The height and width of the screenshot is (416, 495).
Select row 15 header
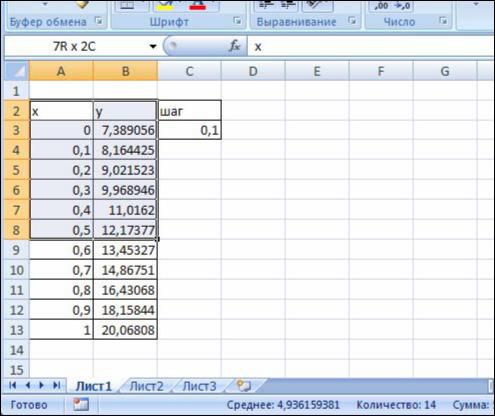17,369
